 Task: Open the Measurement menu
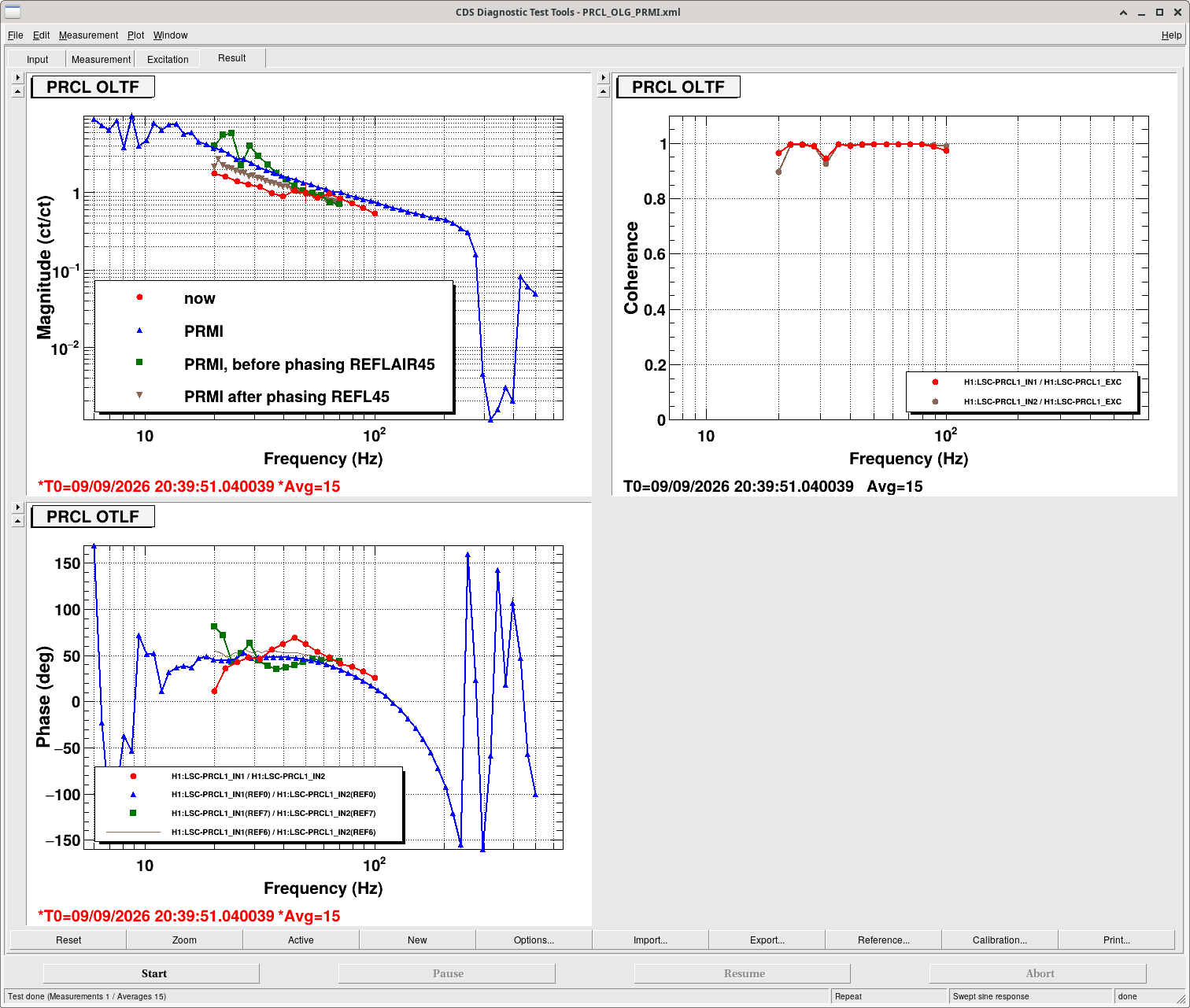pyautogui.click(x=88, y=35)
